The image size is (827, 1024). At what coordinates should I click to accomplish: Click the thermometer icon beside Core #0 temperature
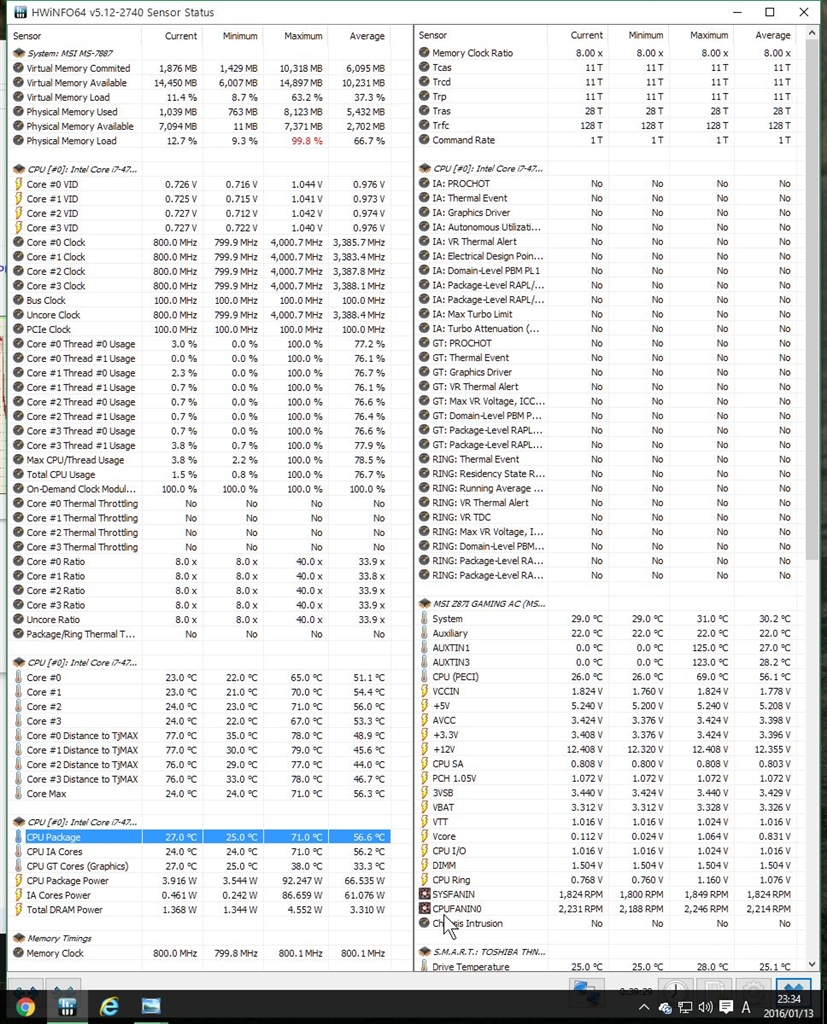point(19,677)
